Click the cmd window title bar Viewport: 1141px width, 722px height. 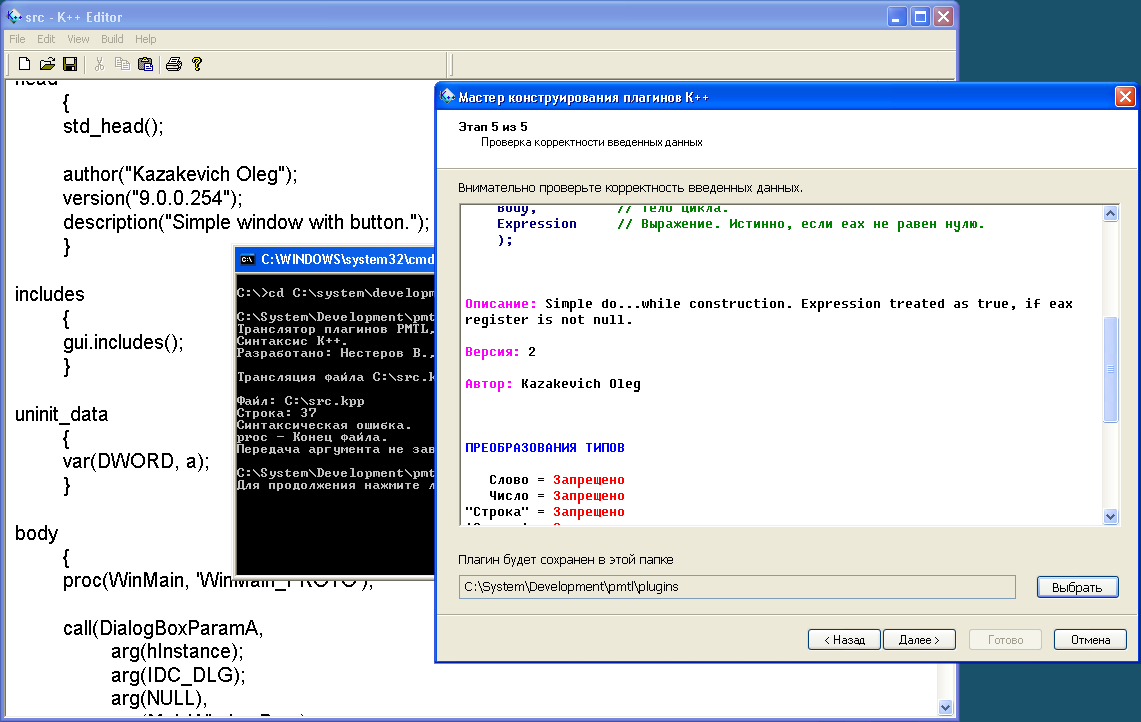335,259
